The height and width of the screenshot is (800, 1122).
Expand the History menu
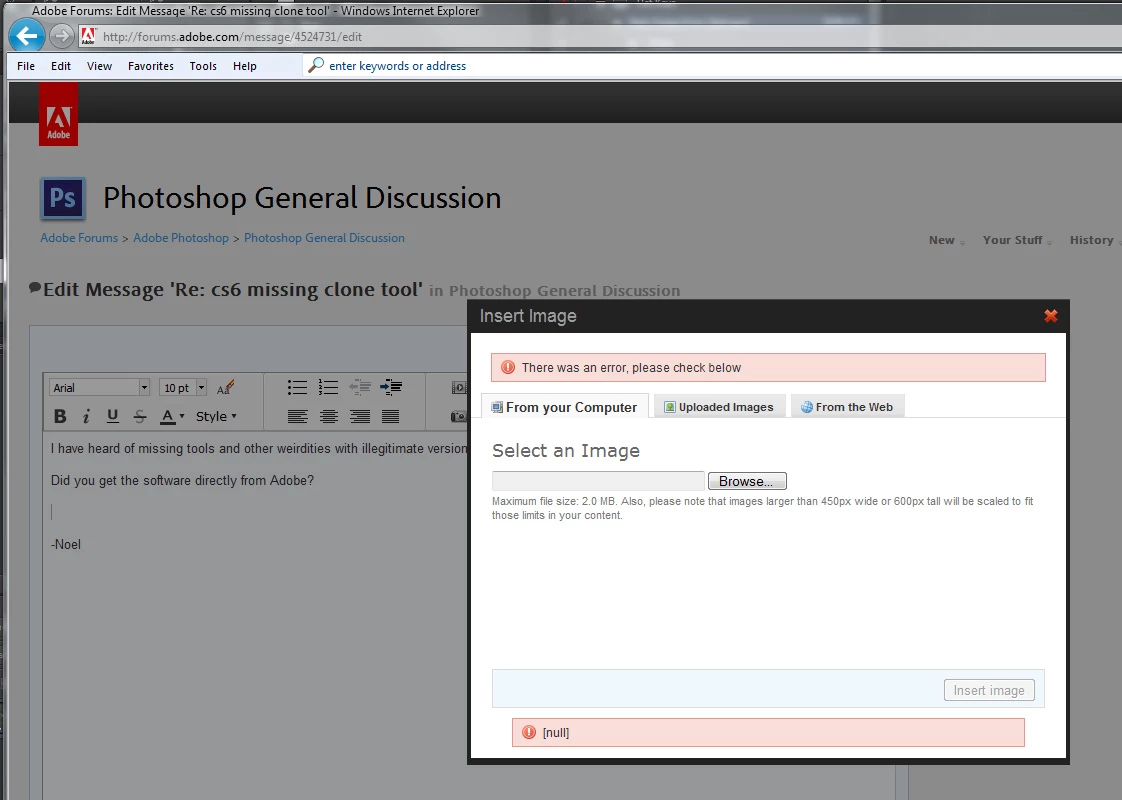click(x=1095, y=240)
